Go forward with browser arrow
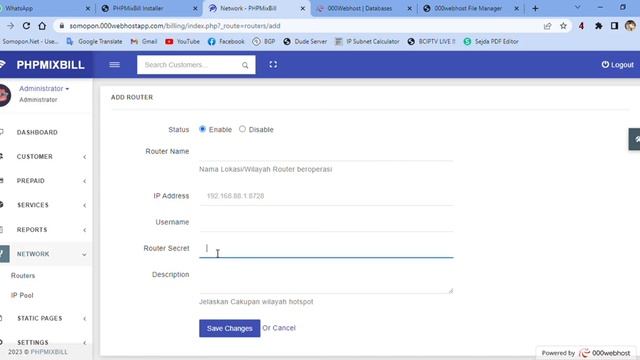 tap(10, 26)
